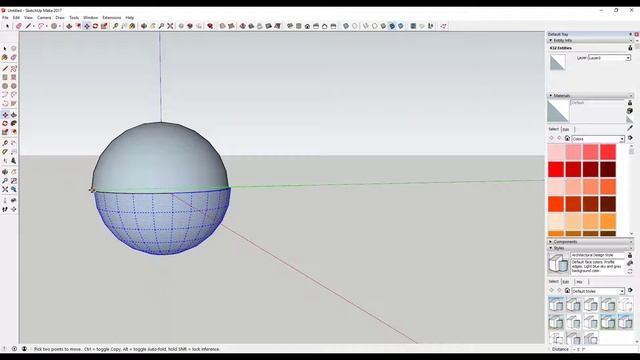Click the Create Material icon in Materials panel
The image size is (640, 360).
pos(630,111)
